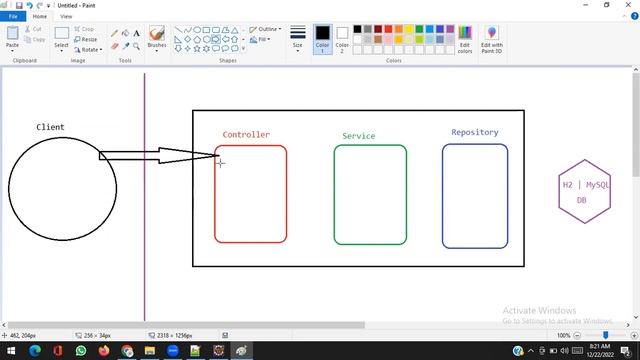Choose the Rectangle shape
Viewport: 640px width, 360px height.
pos(207,30)
